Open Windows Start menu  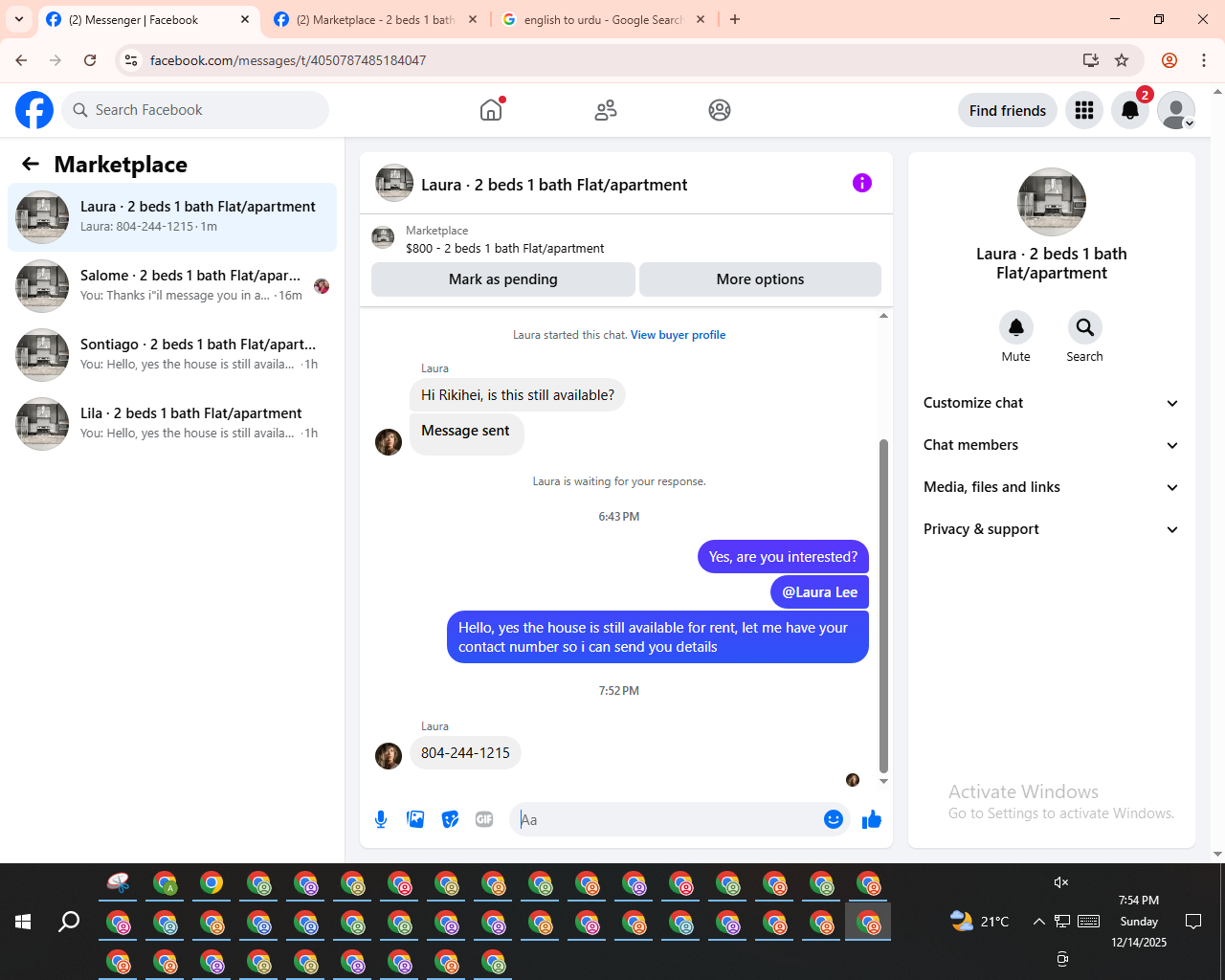23,922
